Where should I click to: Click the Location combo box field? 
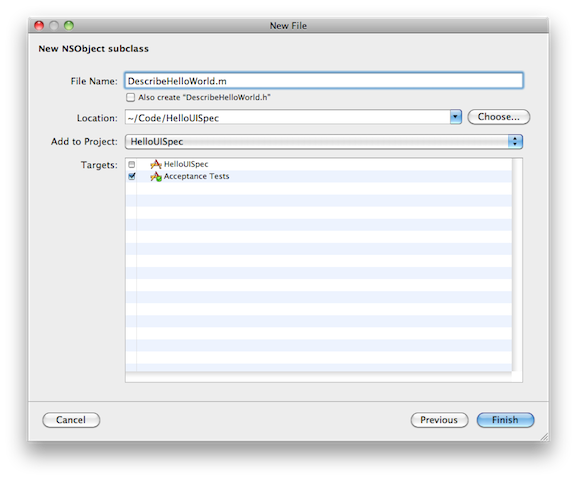[293, 117]
